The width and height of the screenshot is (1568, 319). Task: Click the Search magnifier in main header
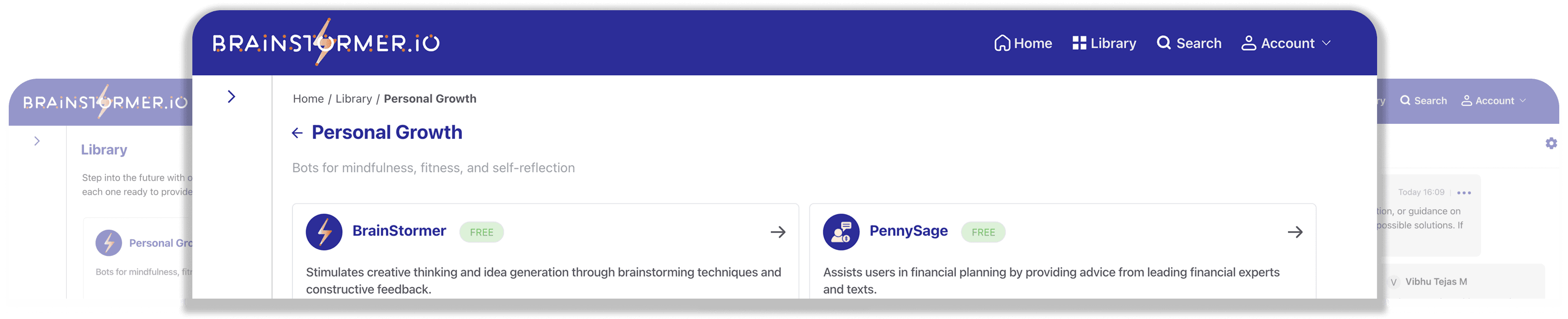point(1163,43)
